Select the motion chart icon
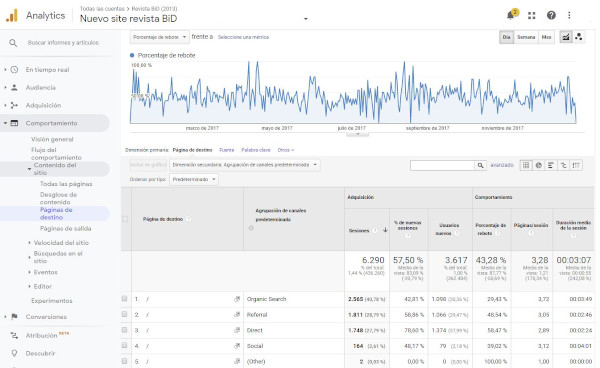This screenshot has height=368, width=600. (x=579, y=37)
